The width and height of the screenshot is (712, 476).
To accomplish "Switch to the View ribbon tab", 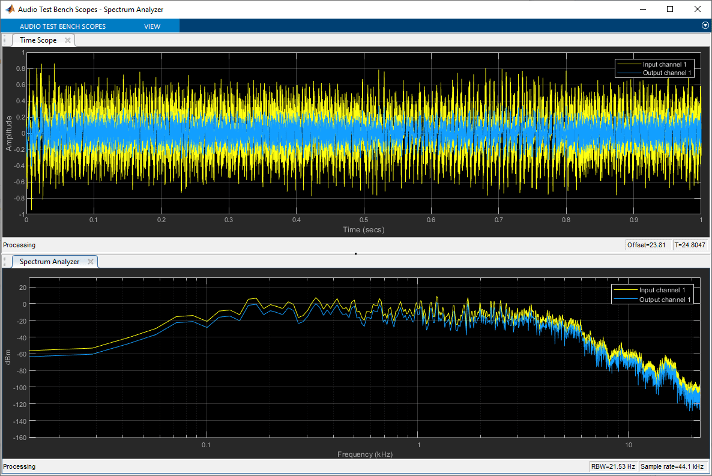I will (x=153, y=24).
